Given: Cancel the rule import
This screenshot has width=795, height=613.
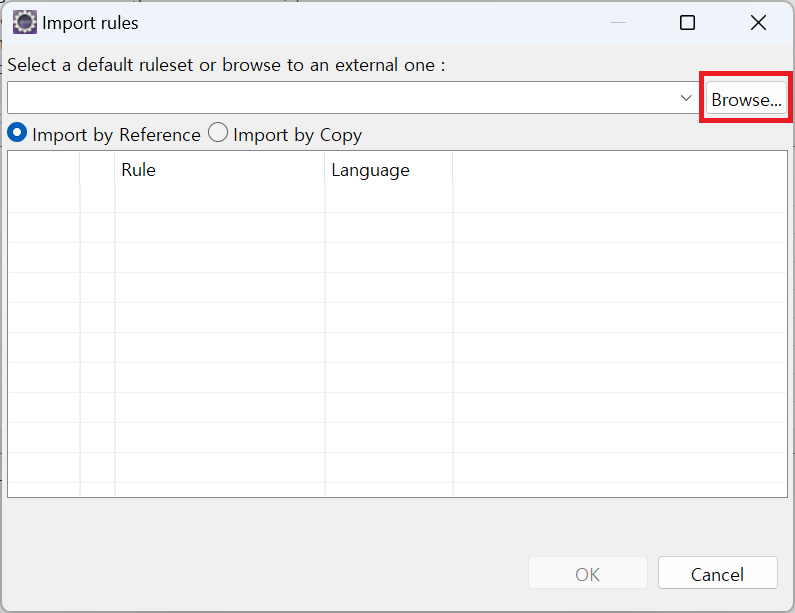Looking at the screenshot, I should [717, 574].
